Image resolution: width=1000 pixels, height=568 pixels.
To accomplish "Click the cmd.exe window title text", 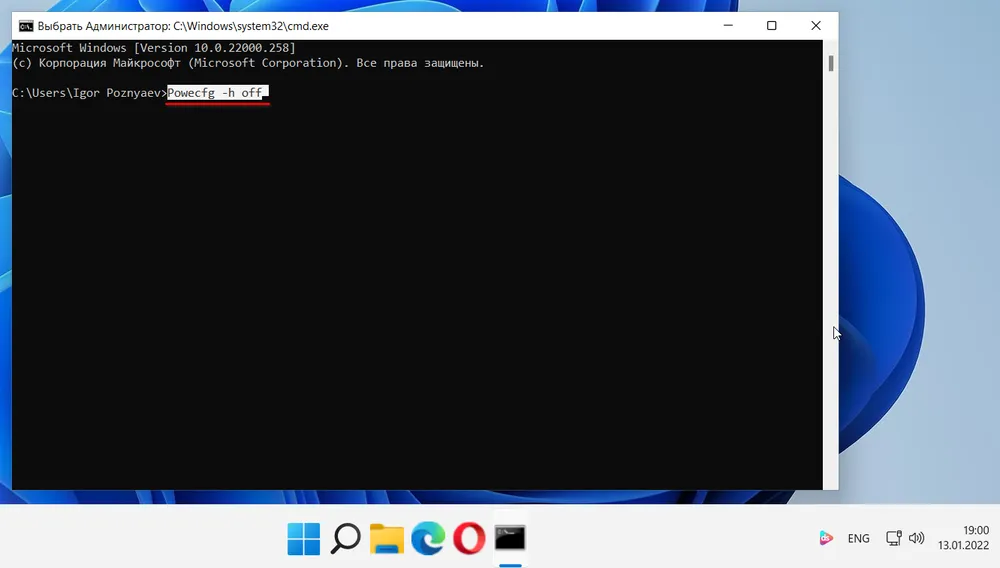I will [x=182, y=26].
